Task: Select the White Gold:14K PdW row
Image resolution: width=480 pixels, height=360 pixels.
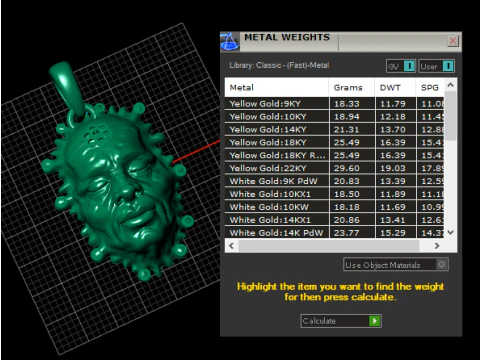Action: (334, 233)
